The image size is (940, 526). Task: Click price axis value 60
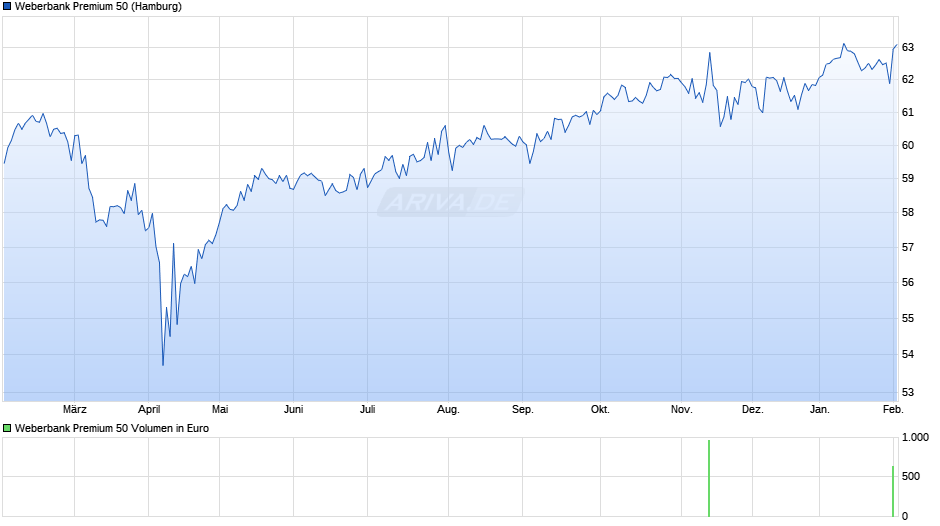(x=908, y=145)
